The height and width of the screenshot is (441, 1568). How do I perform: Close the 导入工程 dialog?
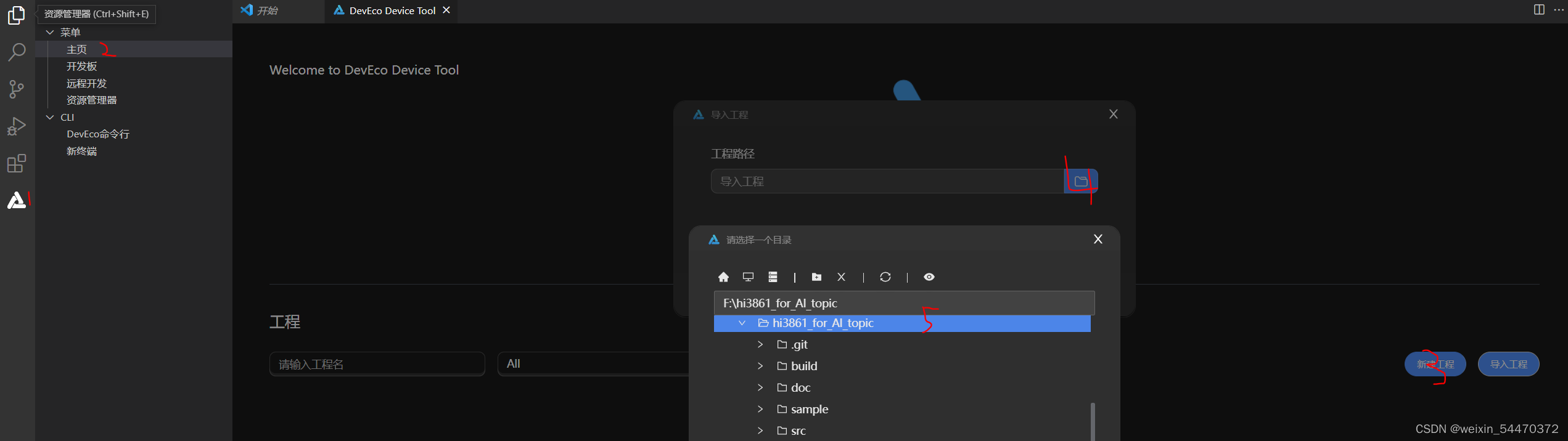point(1114,114)
